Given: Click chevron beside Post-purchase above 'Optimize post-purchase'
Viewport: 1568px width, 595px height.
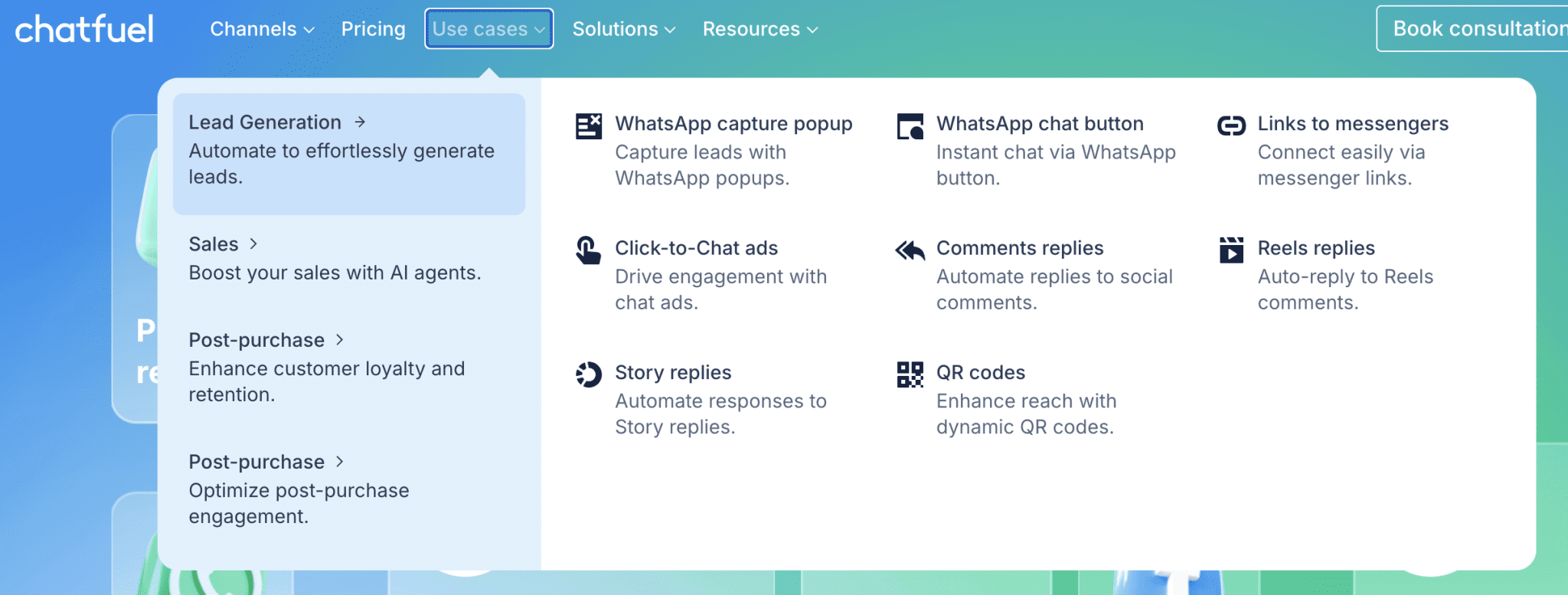Looking at the screenshot, I should 340,461.
